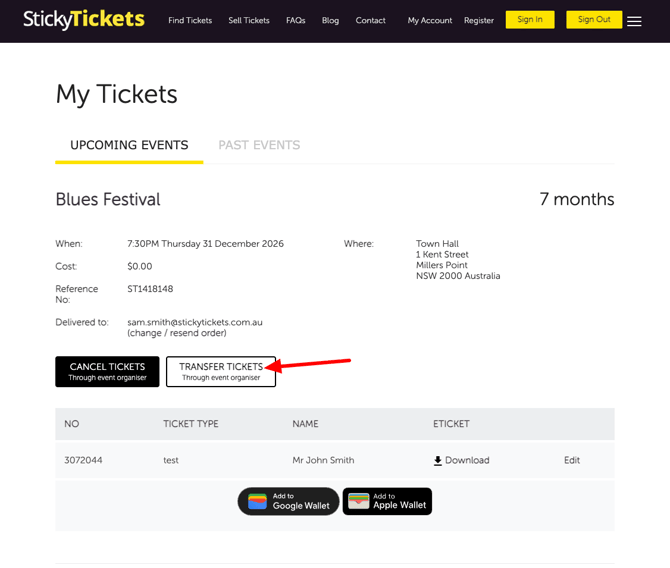Add ticket to Apple Wallet

[387, 501]
